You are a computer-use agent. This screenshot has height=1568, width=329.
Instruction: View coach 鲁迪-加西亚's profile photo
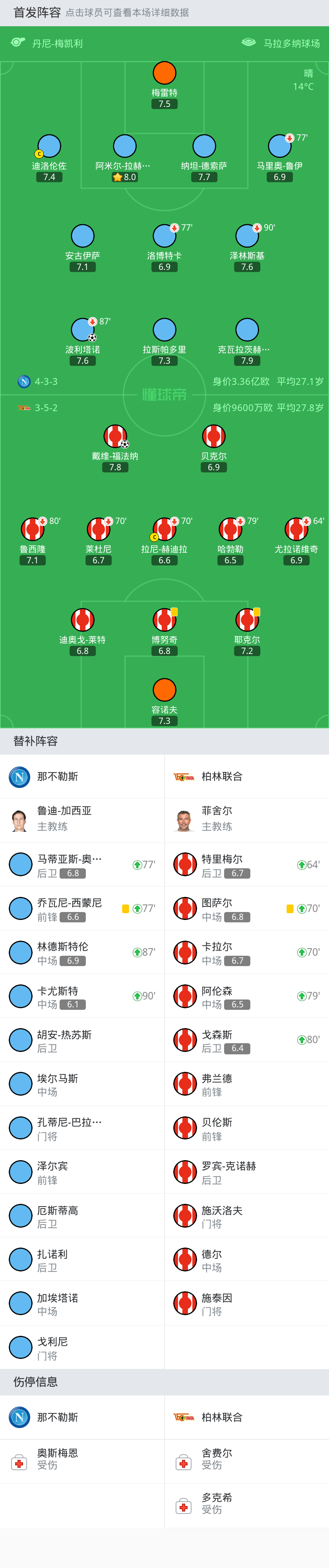pyautogui.click(x=19, y=820)
